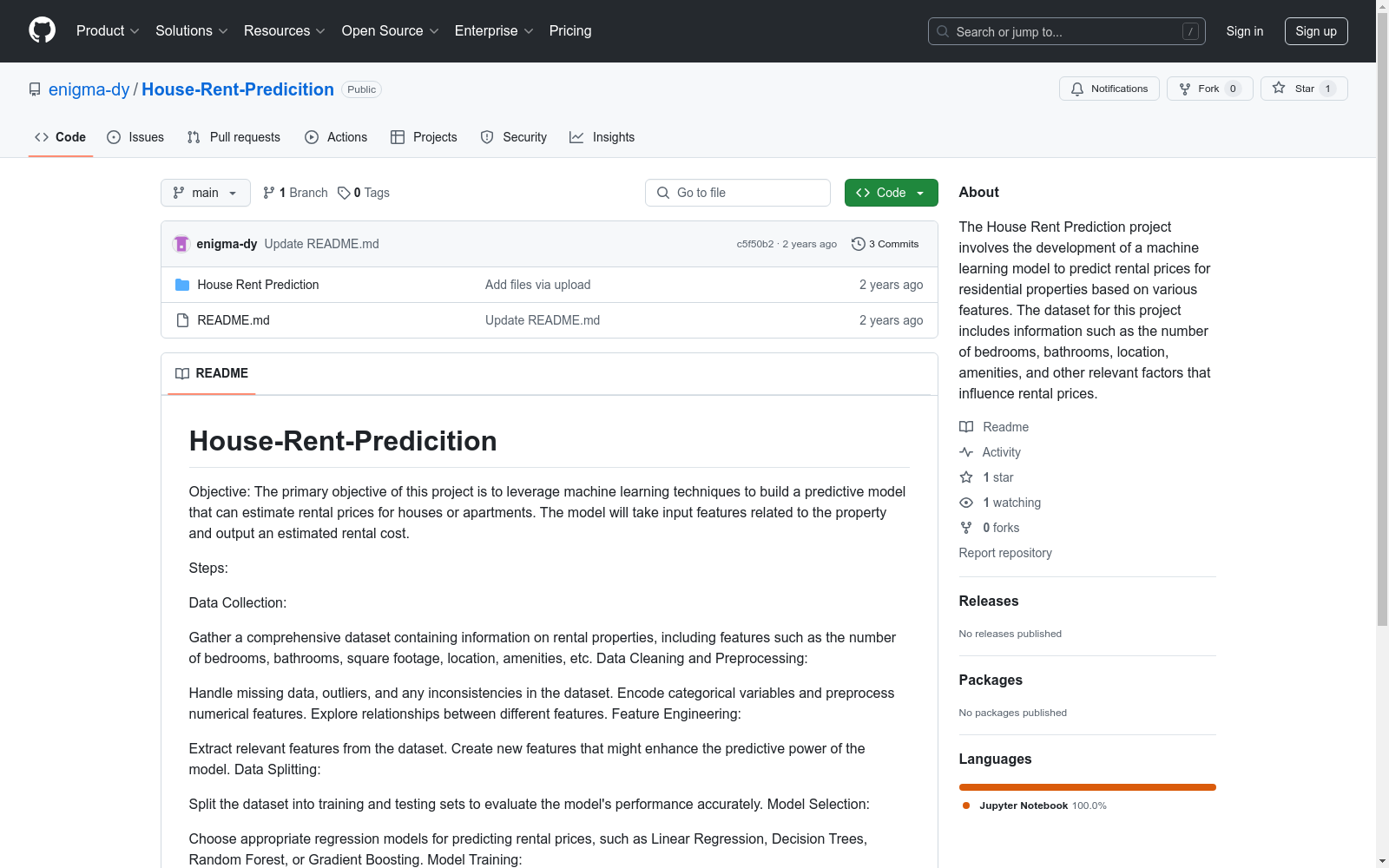Open the Actions tab
The width and height of the screenshot is (1389, 868).
click(x=336, y=137)
